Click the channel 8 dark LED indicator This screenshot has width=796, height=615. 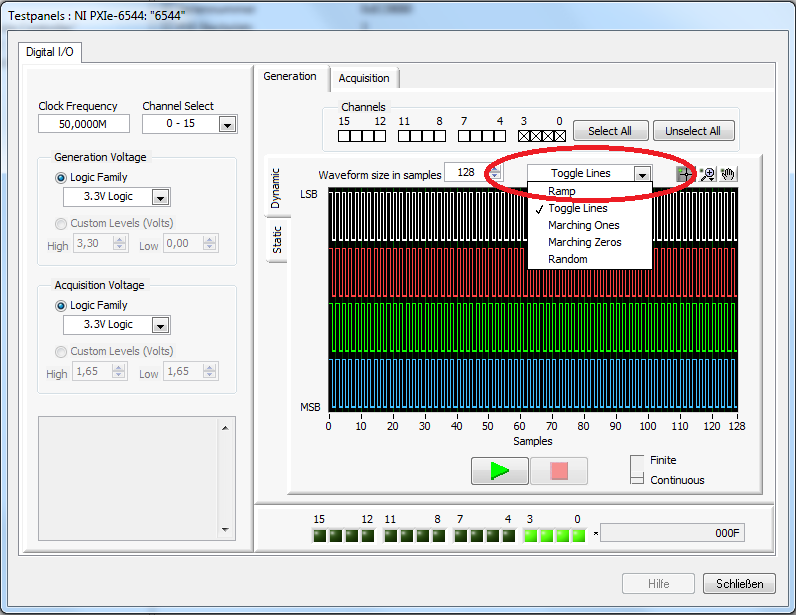439,536
